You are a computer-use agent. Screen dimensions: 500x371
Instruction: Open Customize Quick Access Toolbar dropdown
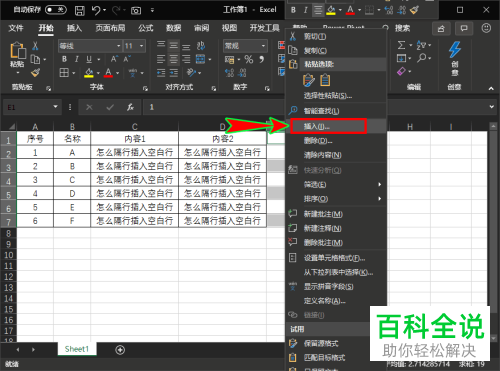152,10
